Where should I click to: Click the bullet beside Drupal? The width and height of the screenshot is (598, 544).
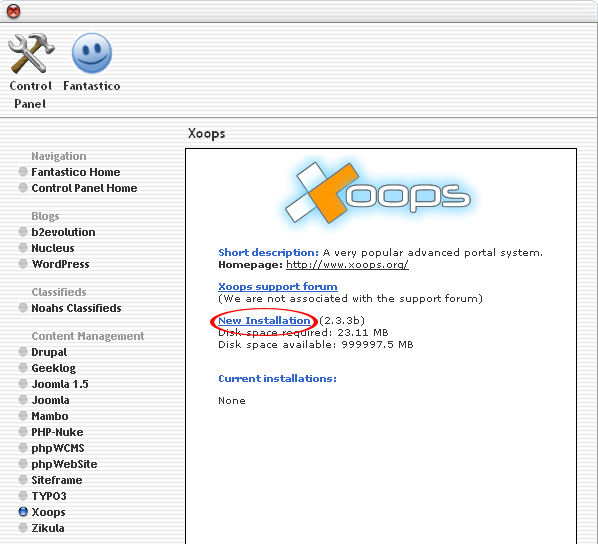click(x=23, y=352)
